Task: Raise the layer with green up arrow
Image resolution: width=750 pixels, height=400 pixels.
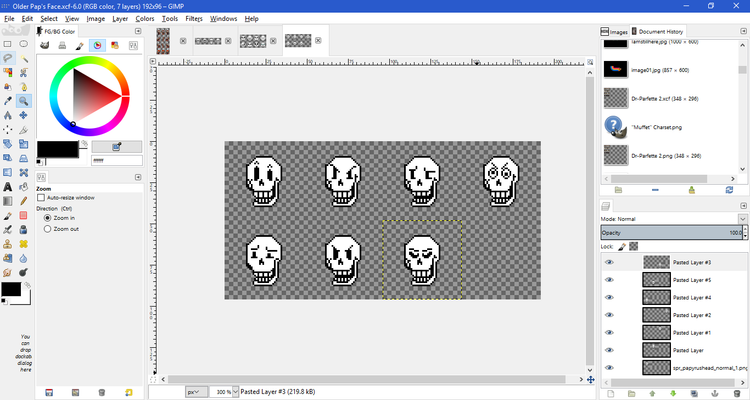Action: coord(652,394)
